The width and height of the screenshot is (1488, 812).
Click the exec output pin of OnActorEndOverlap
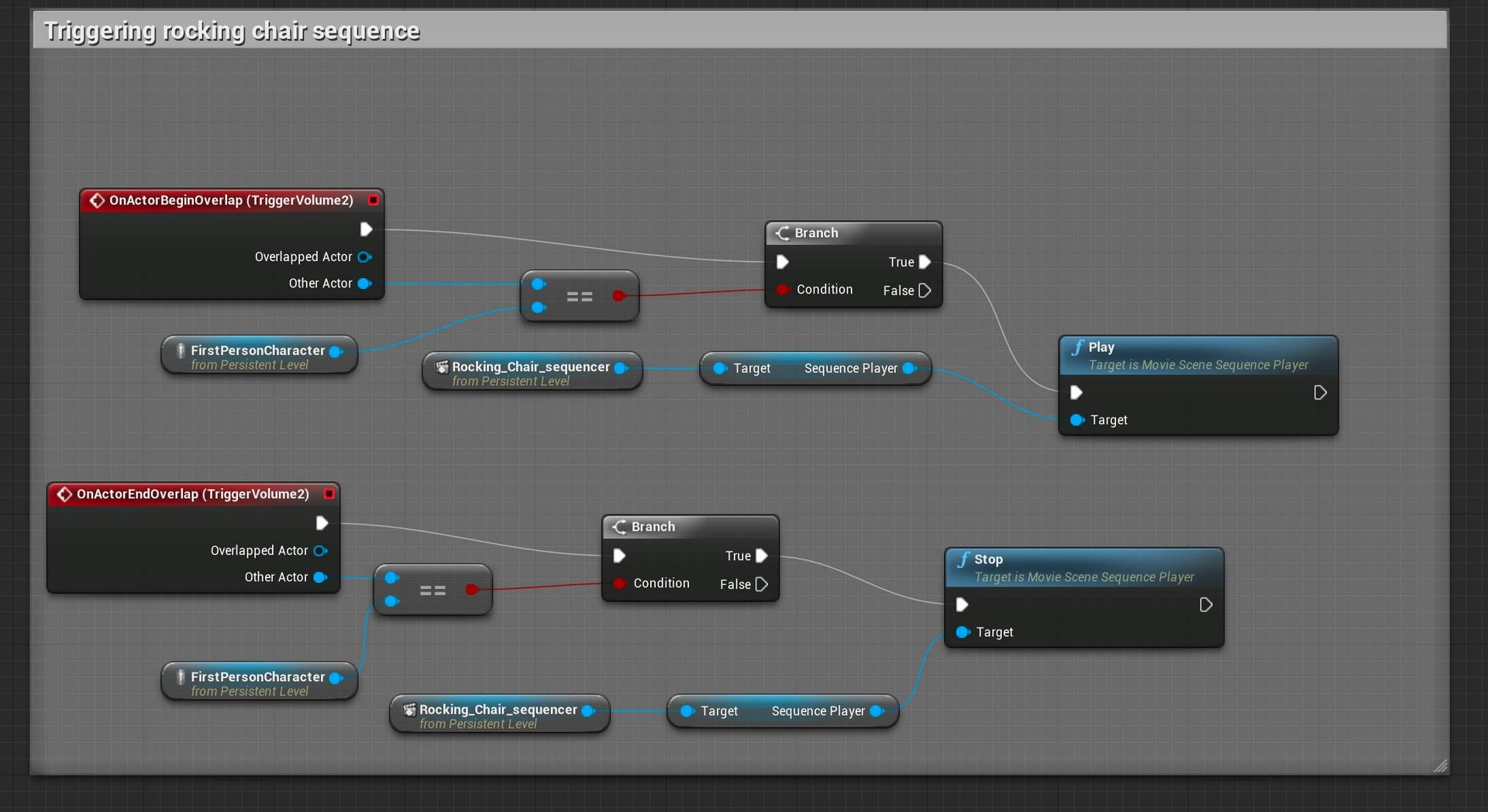pos(322,523)
